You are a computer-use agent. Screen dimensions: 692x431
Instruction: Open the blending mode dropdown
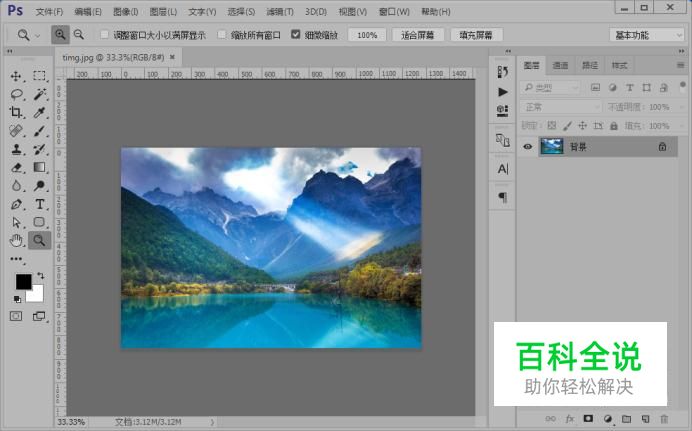(x=561, y=107)
